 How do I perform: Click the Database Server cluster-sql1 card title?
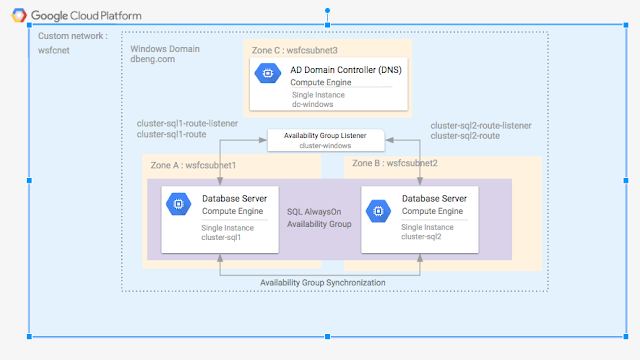[x=234, y=198]
